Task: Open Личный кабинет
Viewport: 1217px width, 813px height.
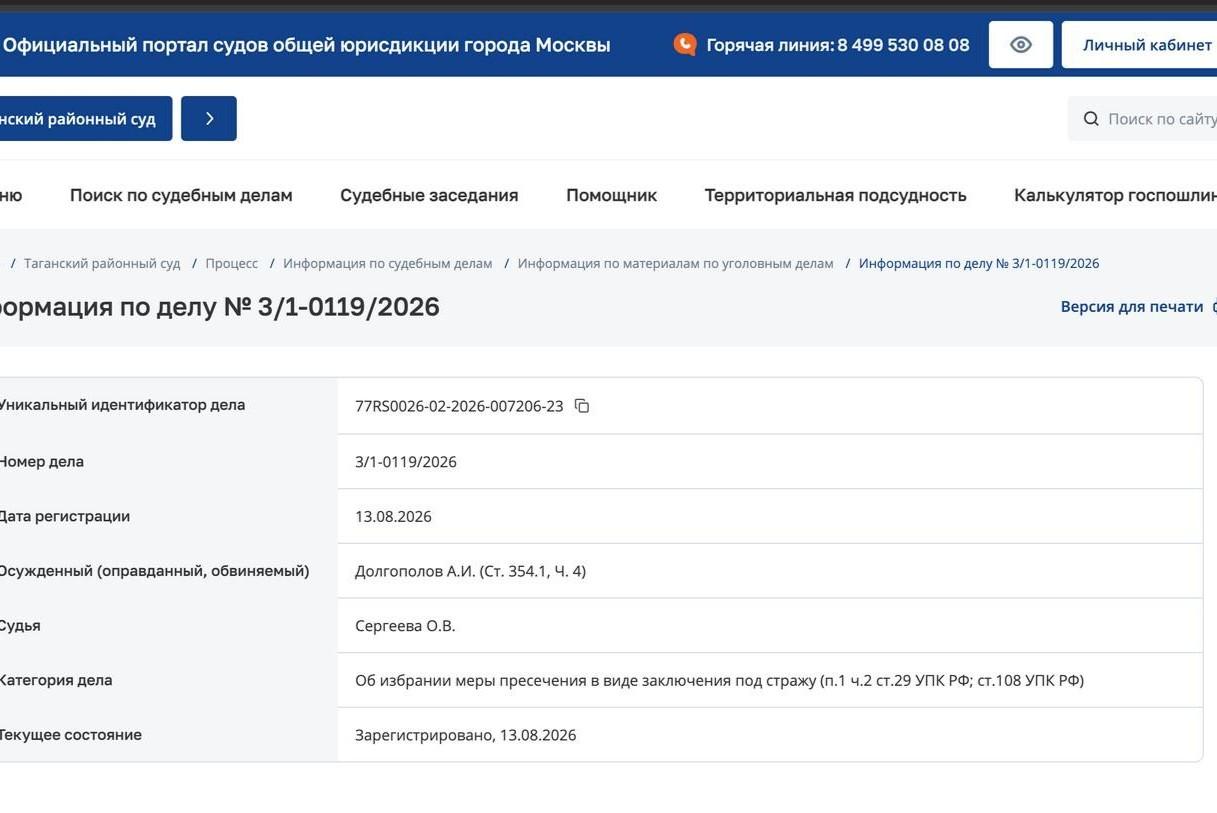Action: coord(1140,45)
